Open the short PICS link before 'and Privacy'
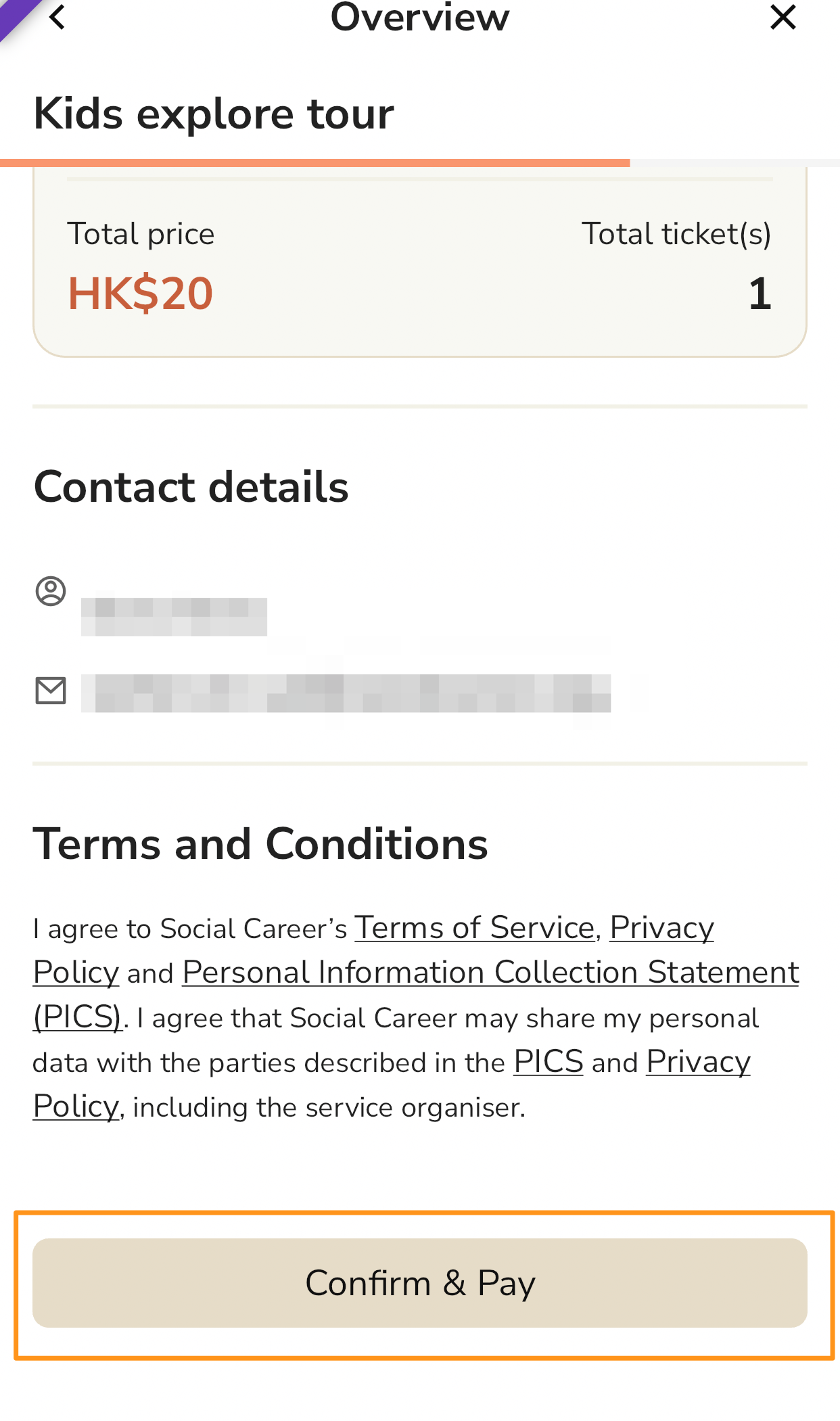The image size is (840, 1421). tap(548, 1061)
